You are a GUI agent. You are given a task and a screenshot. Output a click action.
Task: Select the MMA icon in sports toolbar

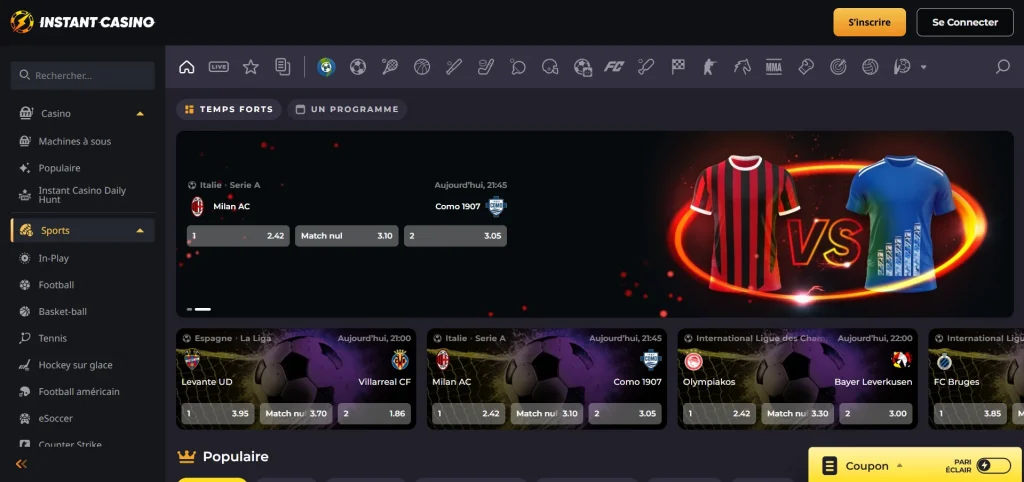(x=773, y=67)
